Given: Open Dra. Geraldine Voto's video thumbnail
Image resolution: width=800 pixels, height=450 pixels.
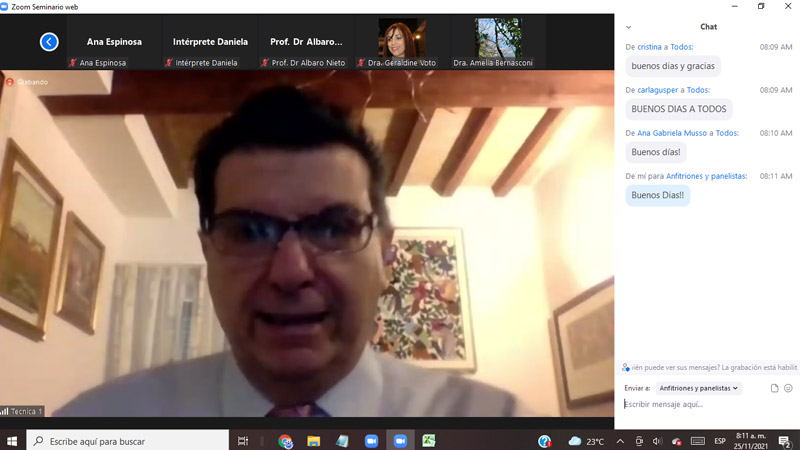Looking at the screenshot, I should tap(402, 42).
